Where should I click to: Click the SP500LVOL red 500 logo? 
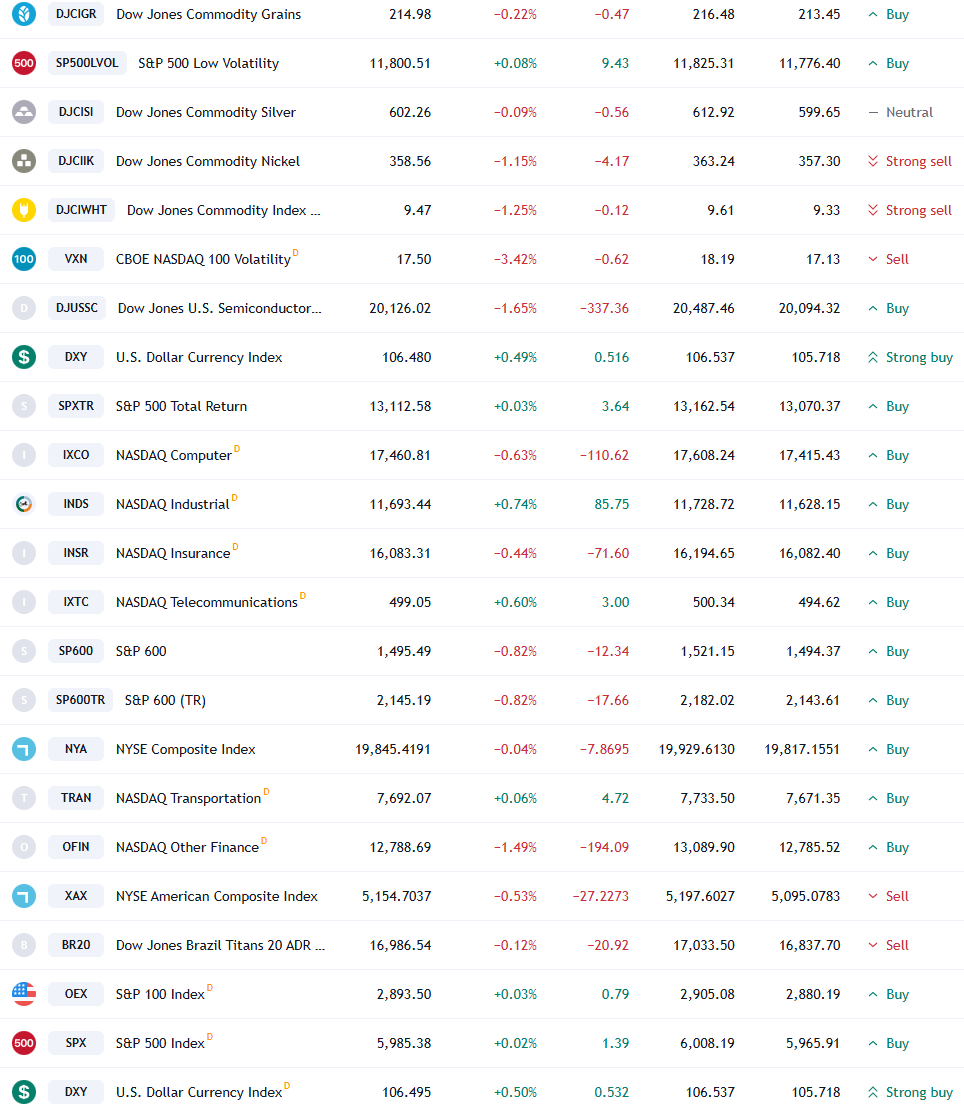click(24, 63)
